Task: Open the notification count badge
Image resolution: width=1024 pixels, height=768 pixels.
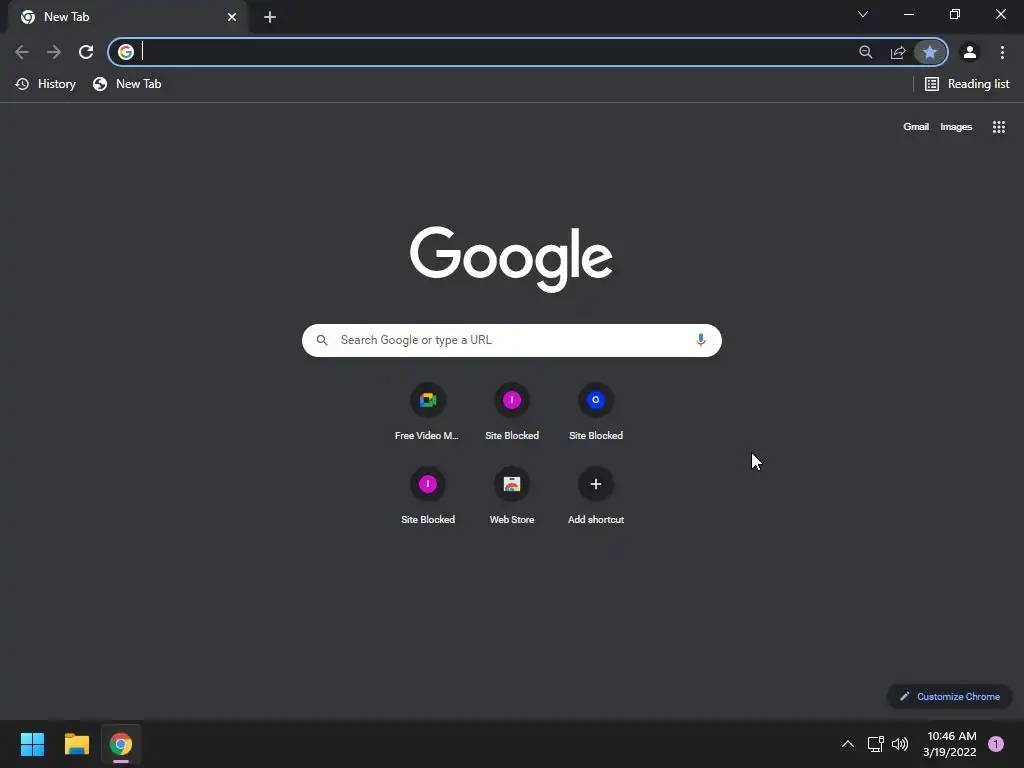Action: click(x=996, y=744)
